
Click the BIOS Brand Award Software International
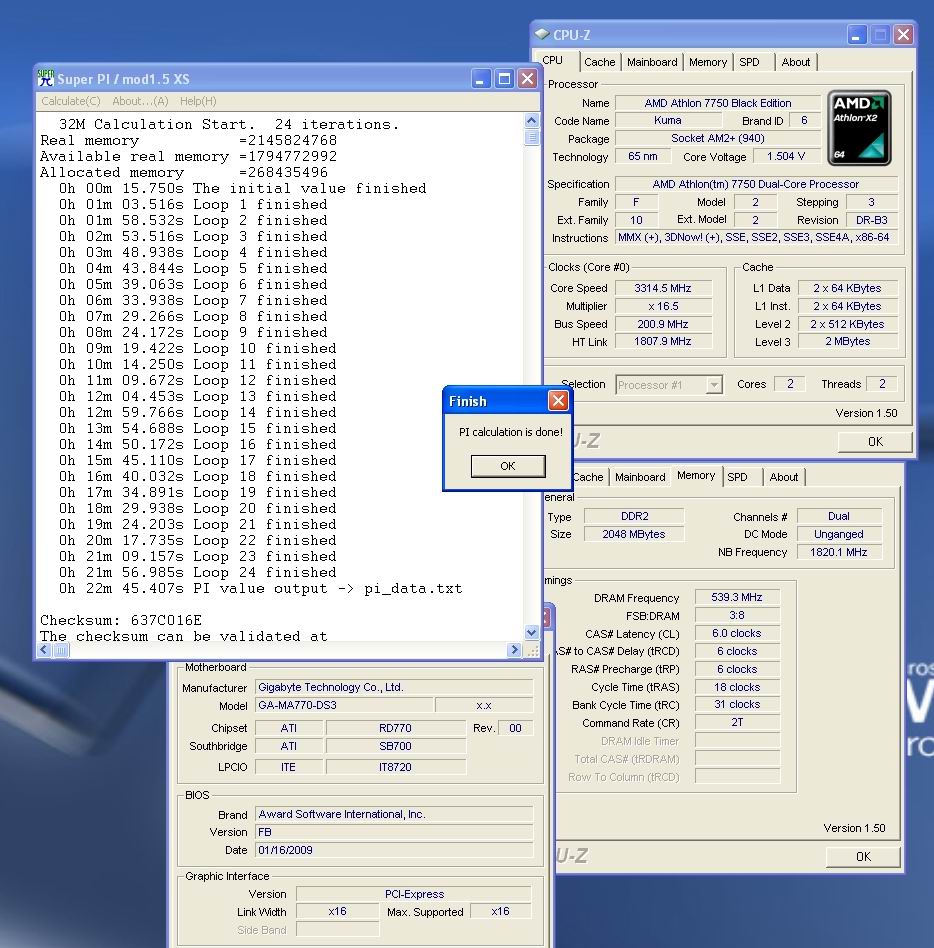click(x=394, y=814)
